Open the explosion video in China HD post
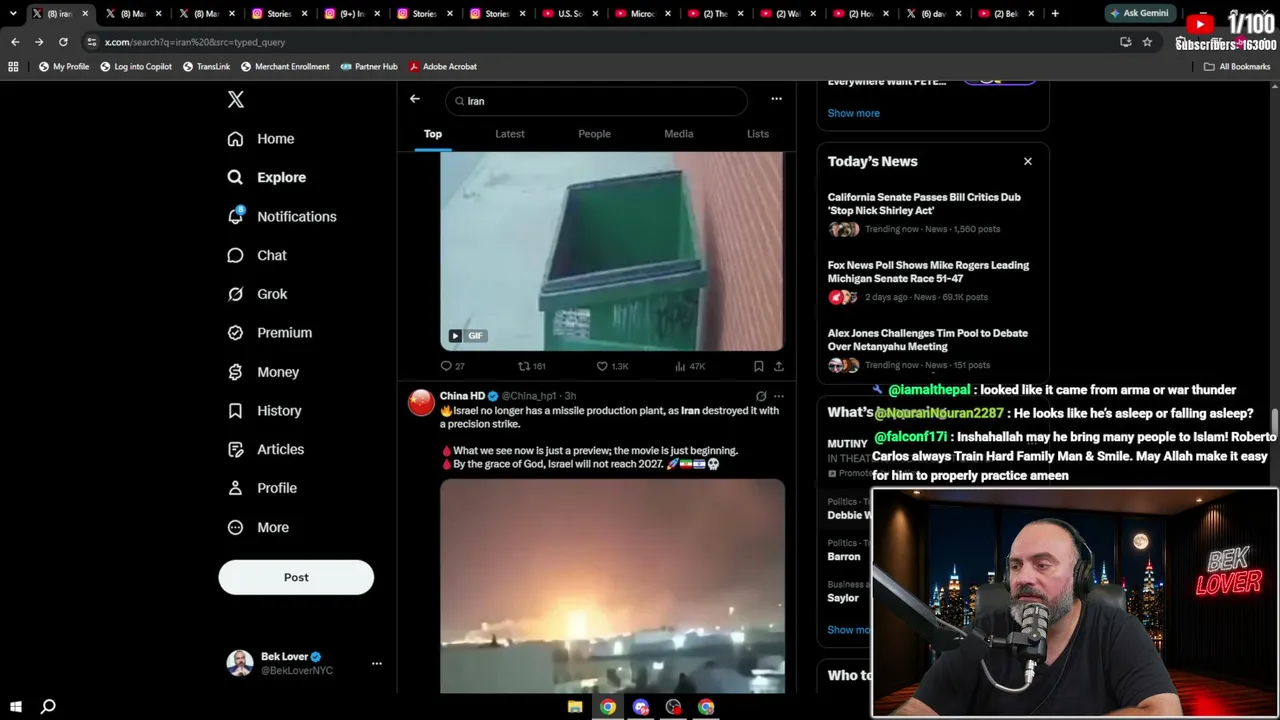The height and width of the screenshot is (720, 1280). click(612, 586)
